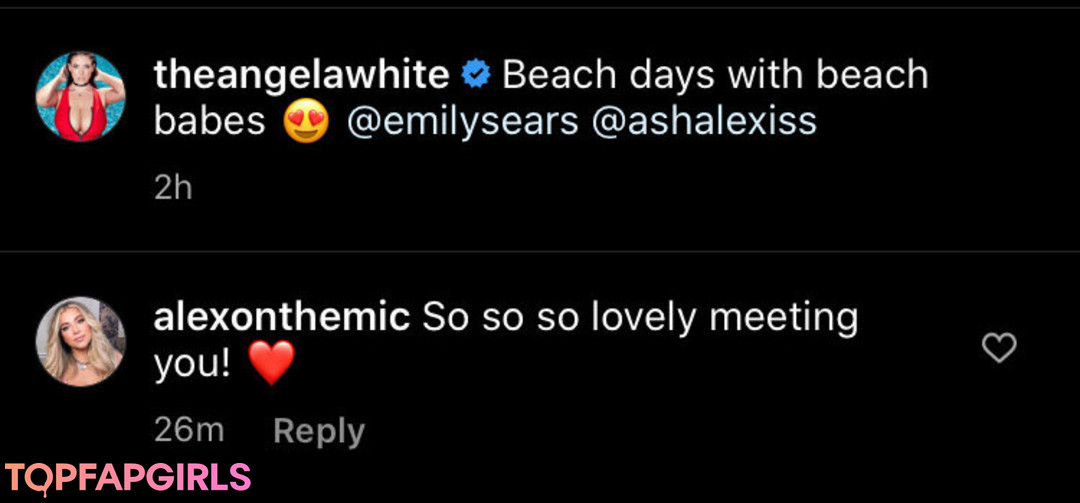Image resolution: width=1080 pixels, height=503 pixels.
Task: Visit the @emilysears mention
Action: (x=463, y=122)
